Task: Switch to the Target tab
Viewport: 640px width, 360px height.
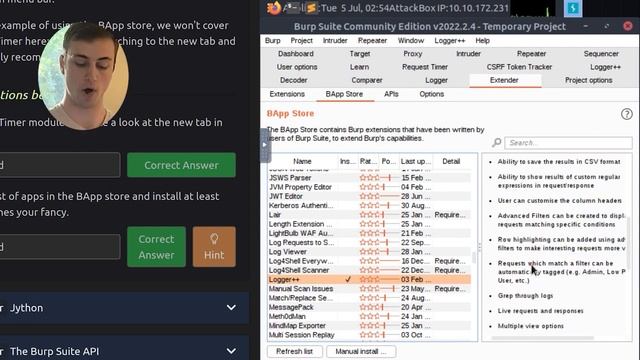Action: 360,53
